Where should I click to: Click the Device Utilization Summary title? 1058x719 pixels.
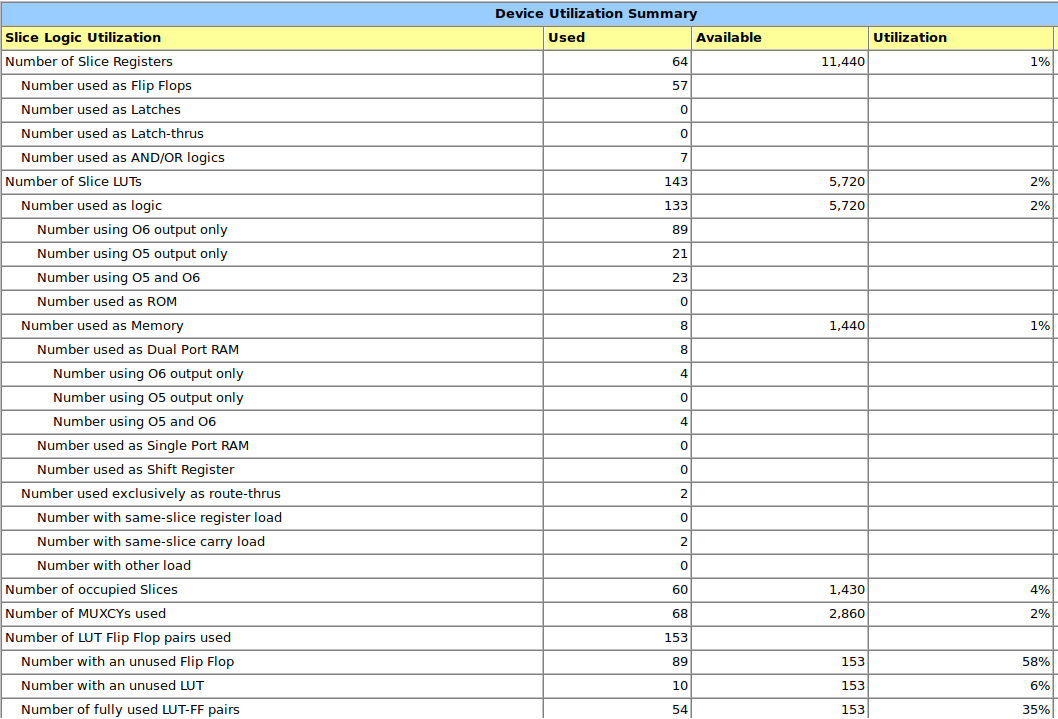click(x=596, y=14)
